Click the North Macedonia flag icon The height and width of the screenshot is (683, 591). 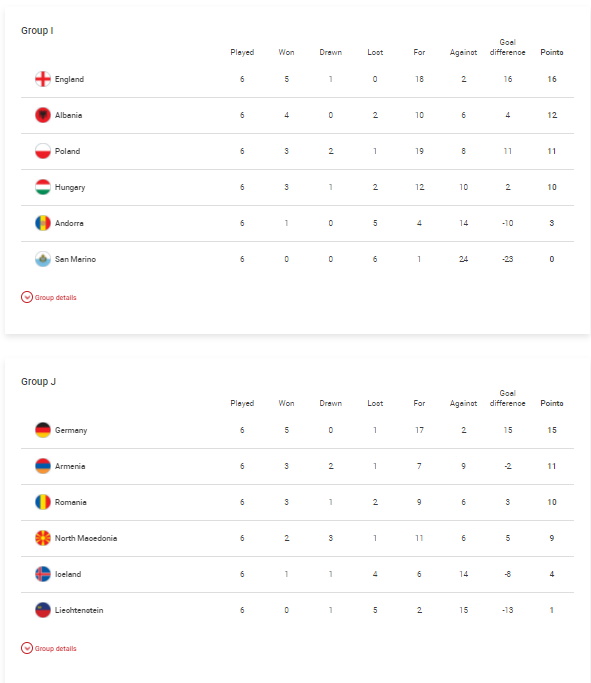pyautogui.click(x=43, y=538)
